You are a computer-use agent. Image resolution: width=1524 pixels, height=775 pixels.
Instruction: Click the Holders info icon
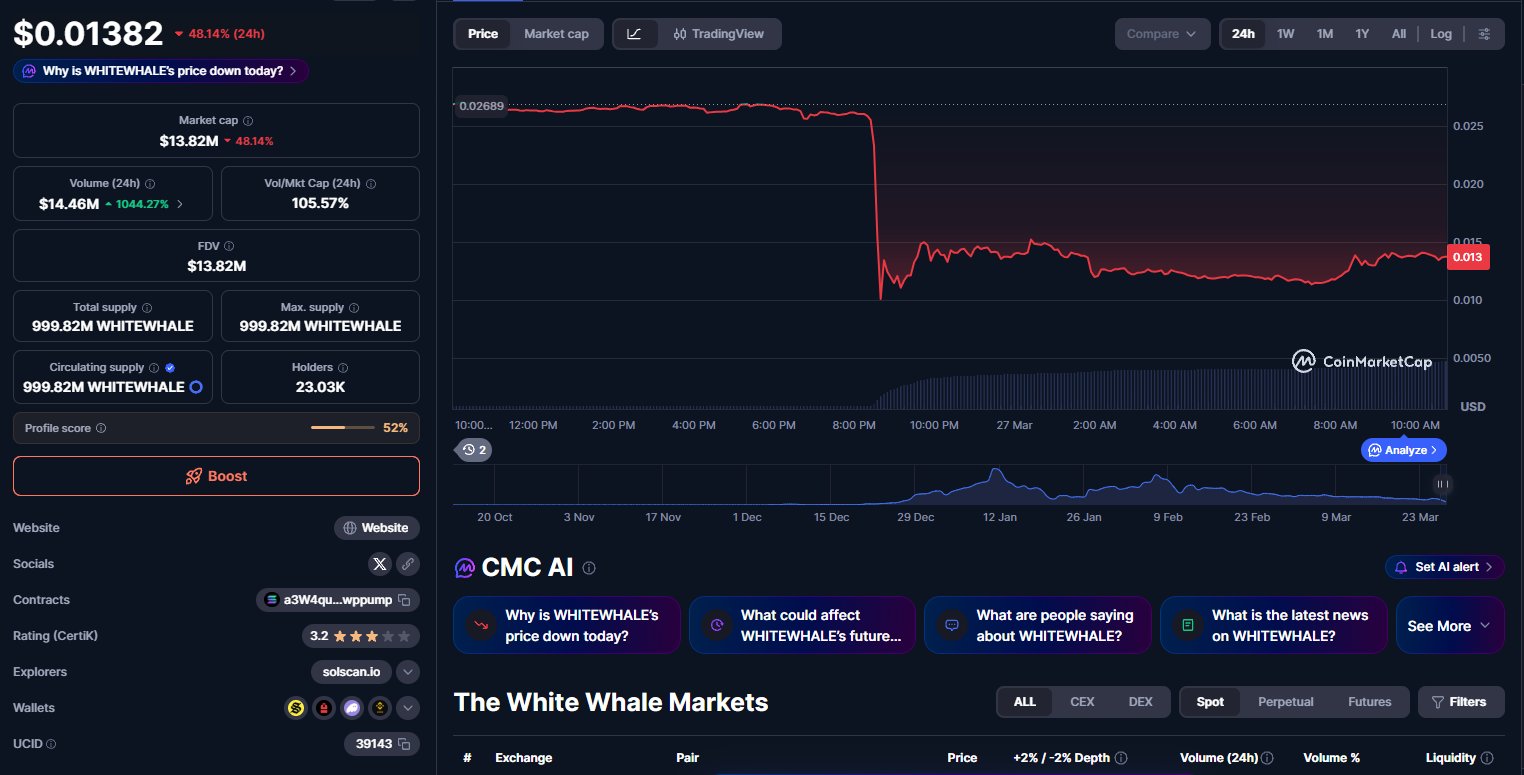pyautogui.click(x=343, y=368)
